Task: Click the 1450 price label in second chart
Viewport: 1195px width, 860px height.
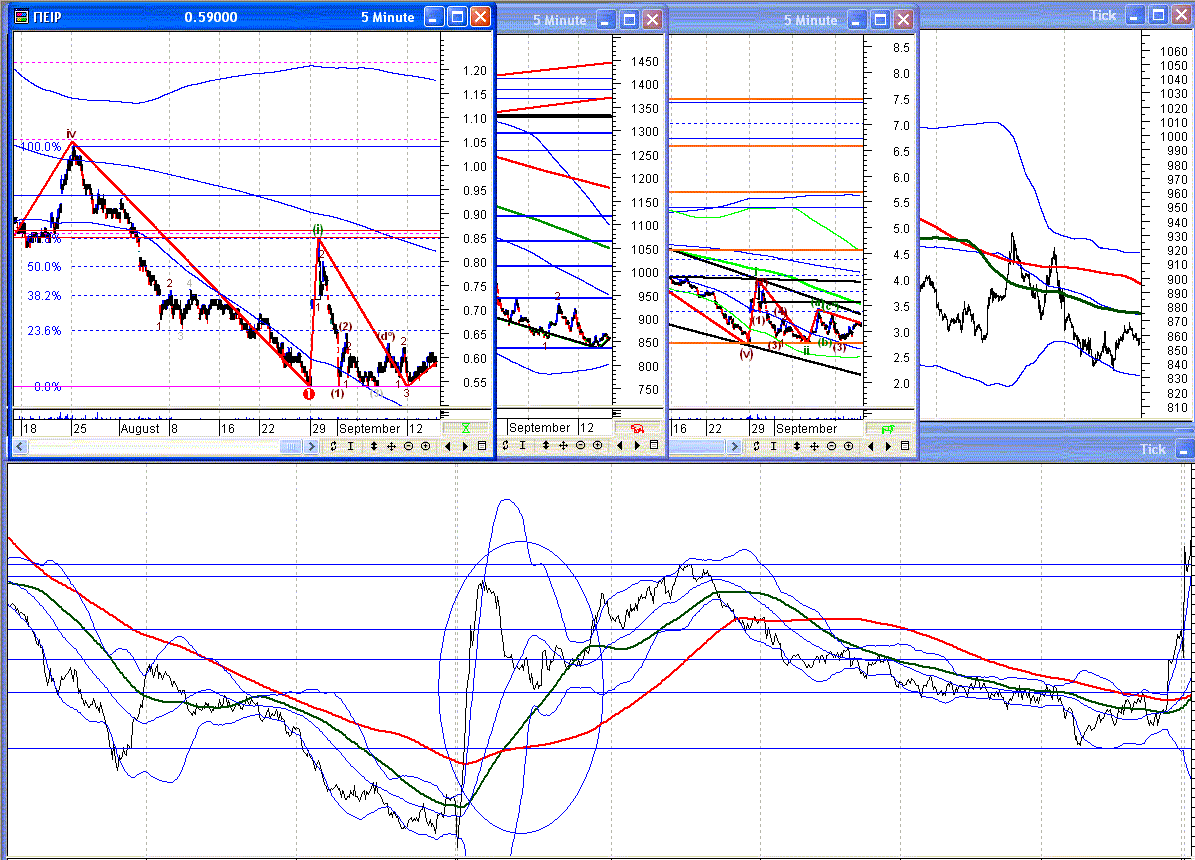Action: 645,62
